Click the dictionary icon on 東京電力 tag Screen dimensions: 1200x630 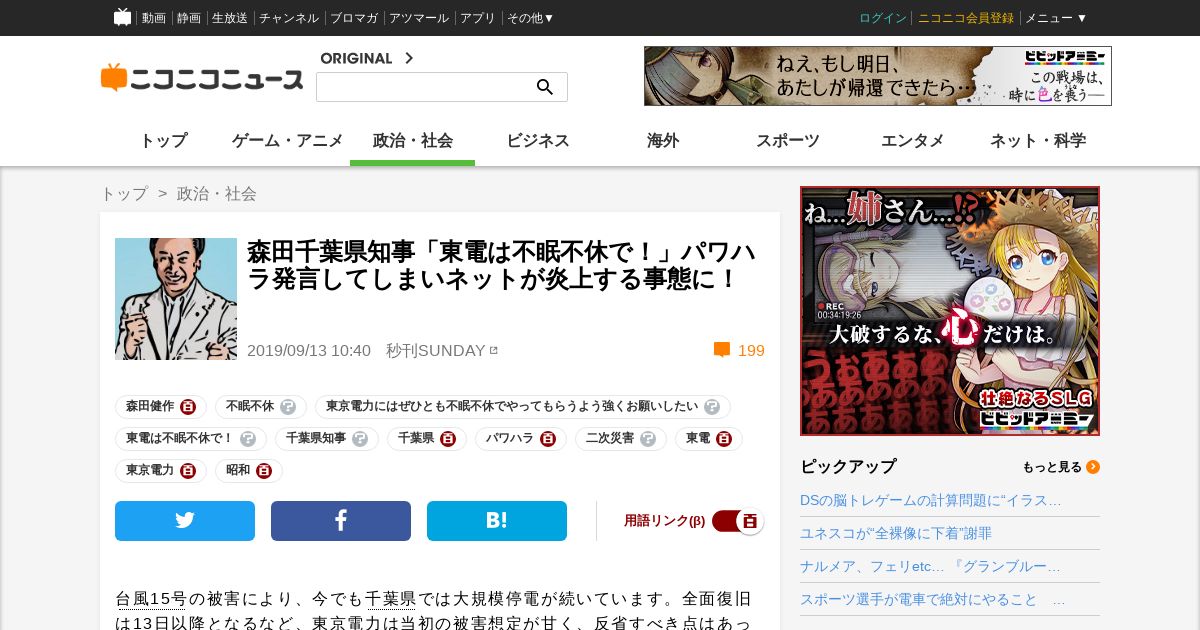[x=188, y=471]
